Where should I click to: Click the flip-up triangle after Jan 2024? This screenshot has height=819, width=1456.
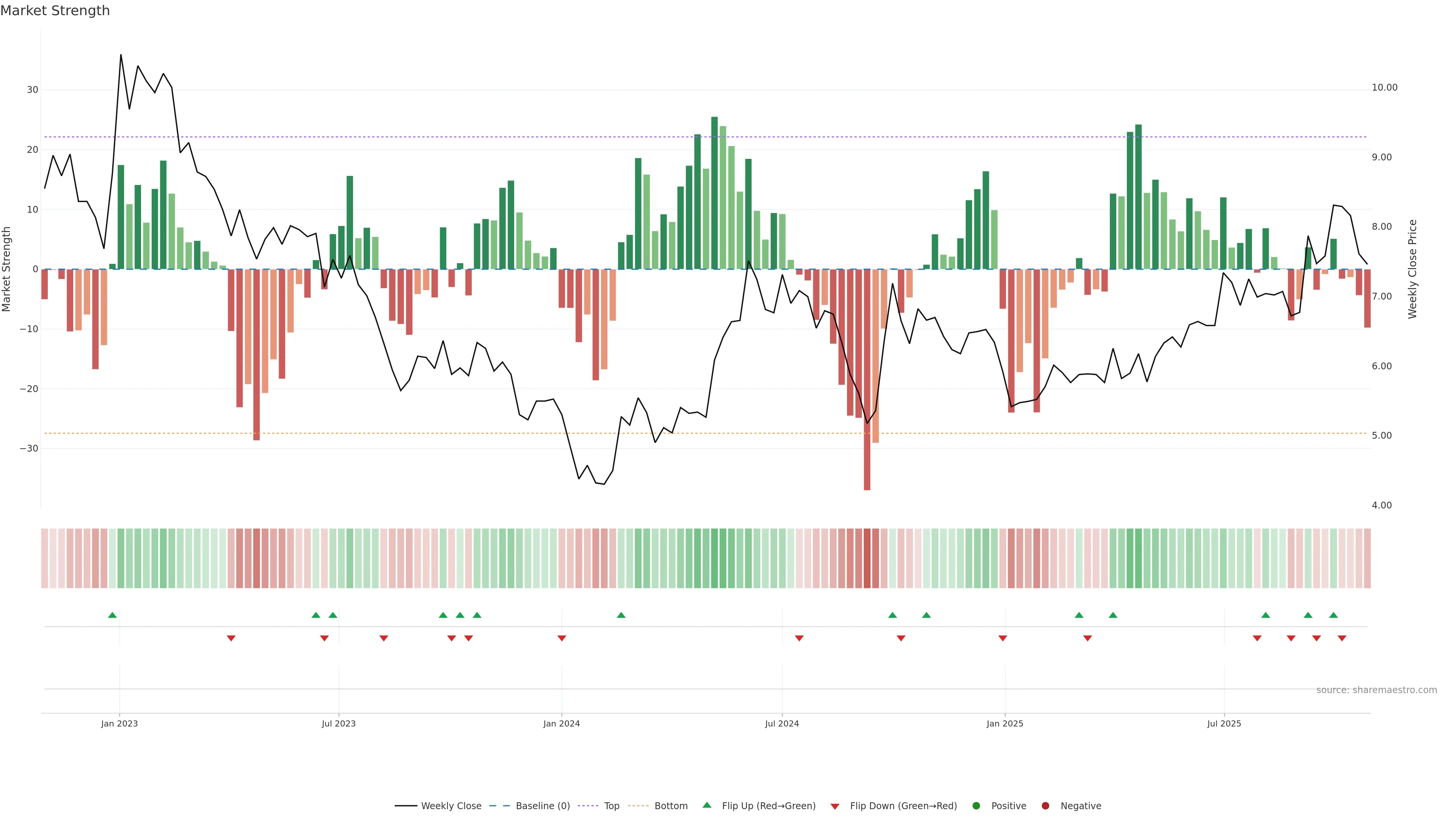(621, 615)
